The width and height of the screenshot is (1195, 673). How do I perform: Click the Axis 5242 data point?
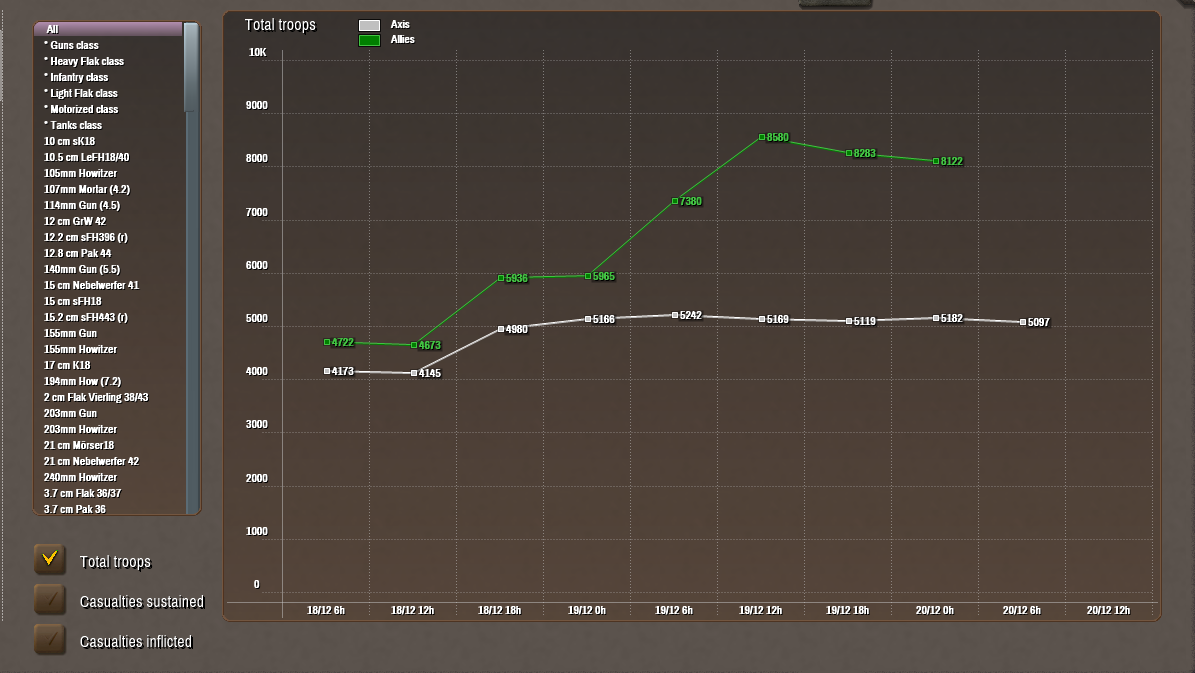click(674, 315)
